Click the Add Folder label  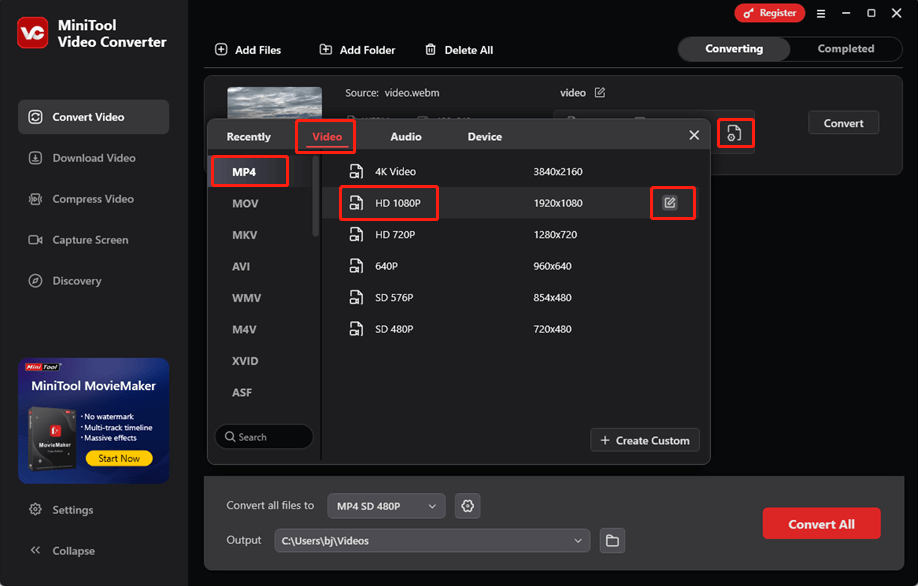point(367,50)
